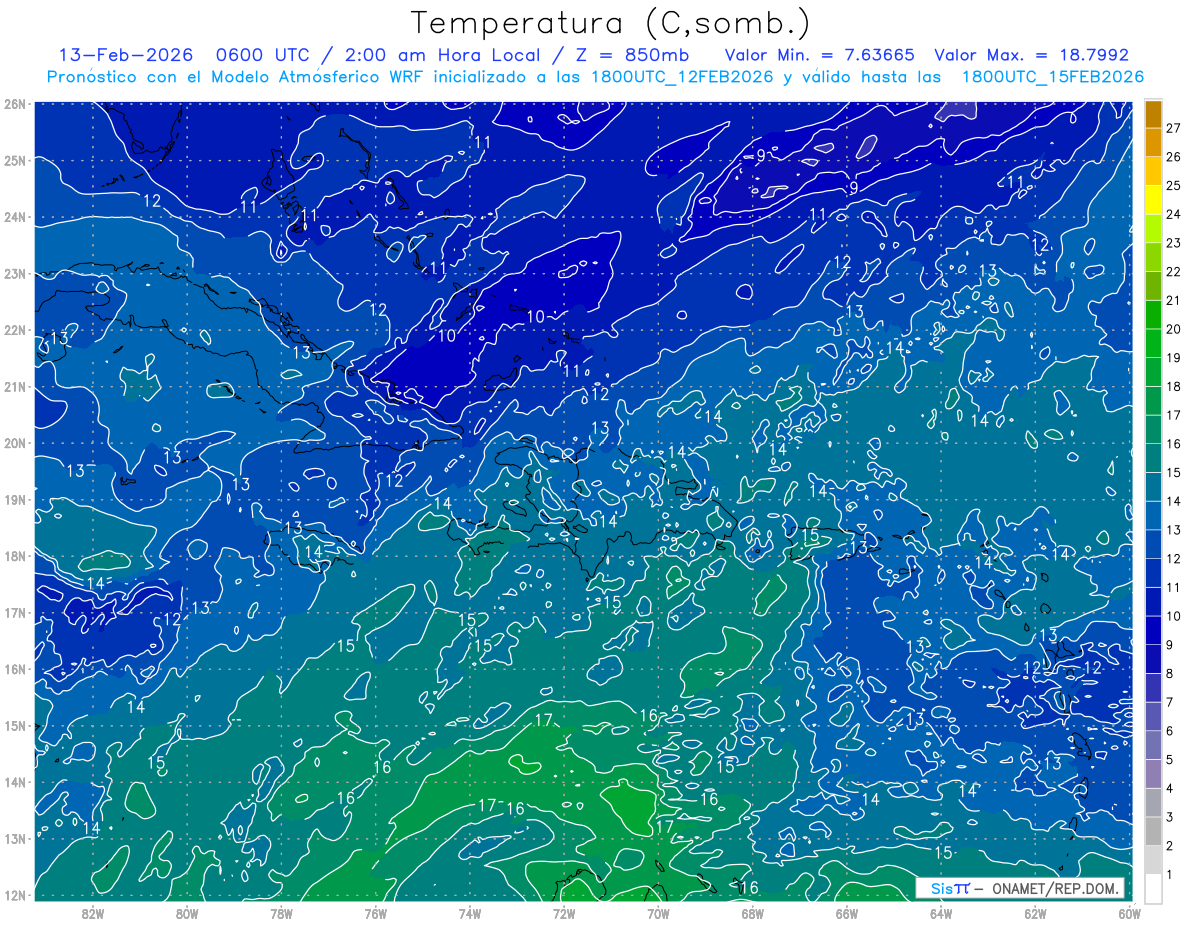Click the white bottom swatch of the color scale
This screenshot has height=927, width=1200.
tap(1154, 888)
